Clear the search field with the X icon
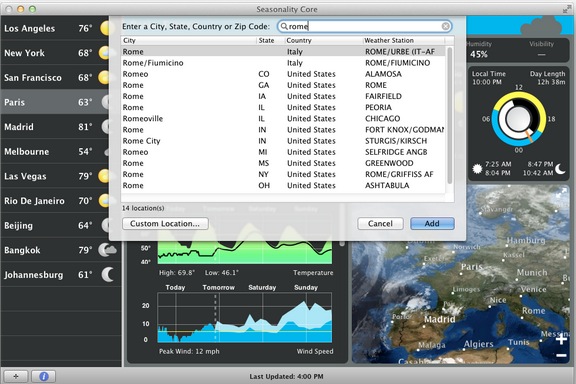This screenshot has height=384, width=576. [446, 26]
